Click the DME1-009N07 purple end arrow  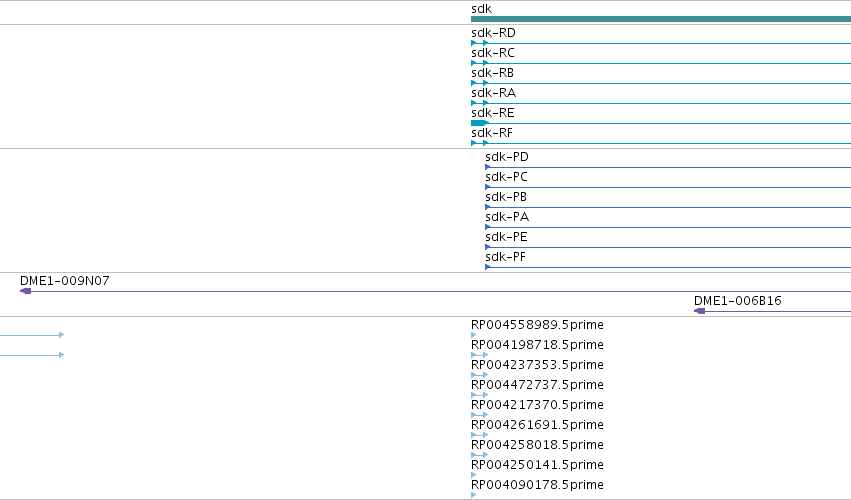(x=26, y=291)
